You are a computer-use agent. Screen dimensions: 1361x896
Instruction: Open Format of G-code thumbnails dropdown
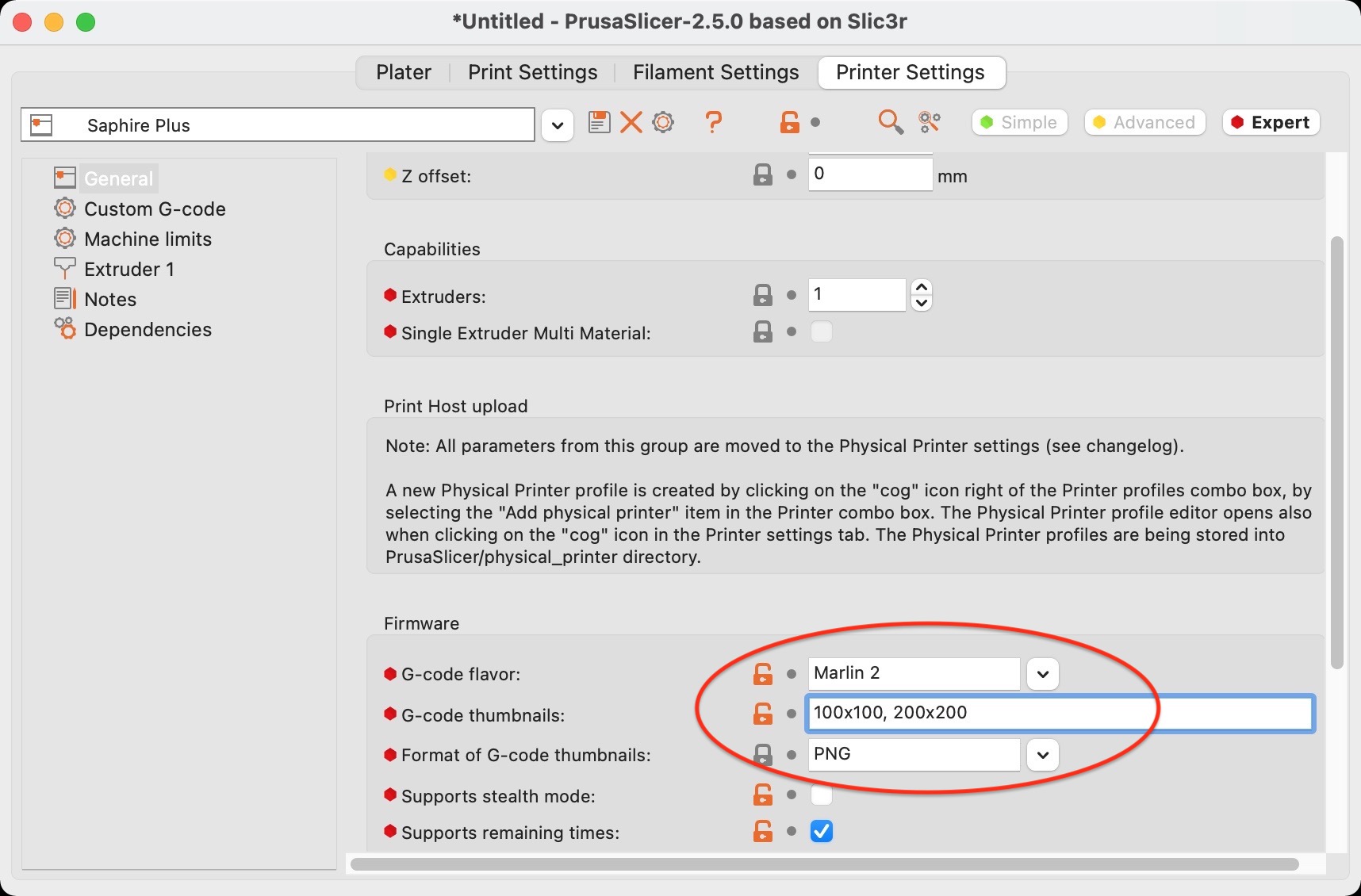tap(1043, 755)
